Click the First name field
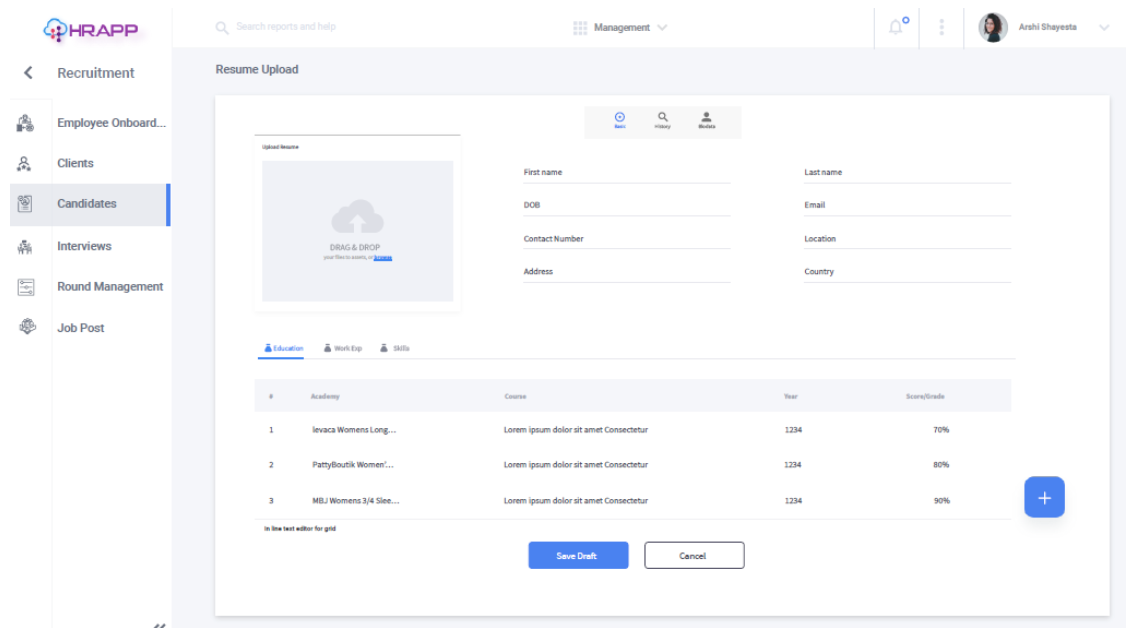 pos(626,174)
